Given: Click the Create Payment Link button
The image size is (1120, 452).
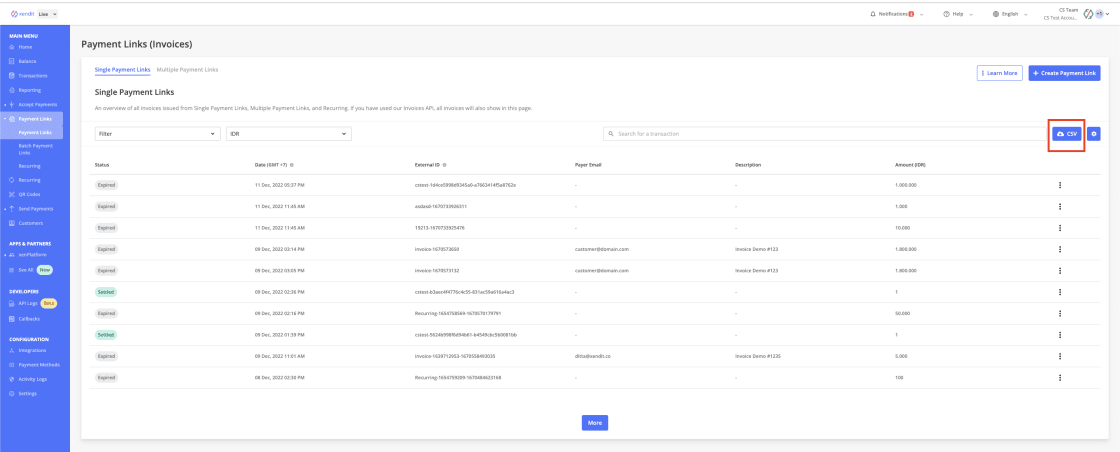Looking at the screenshot, I should point(1064,73).
